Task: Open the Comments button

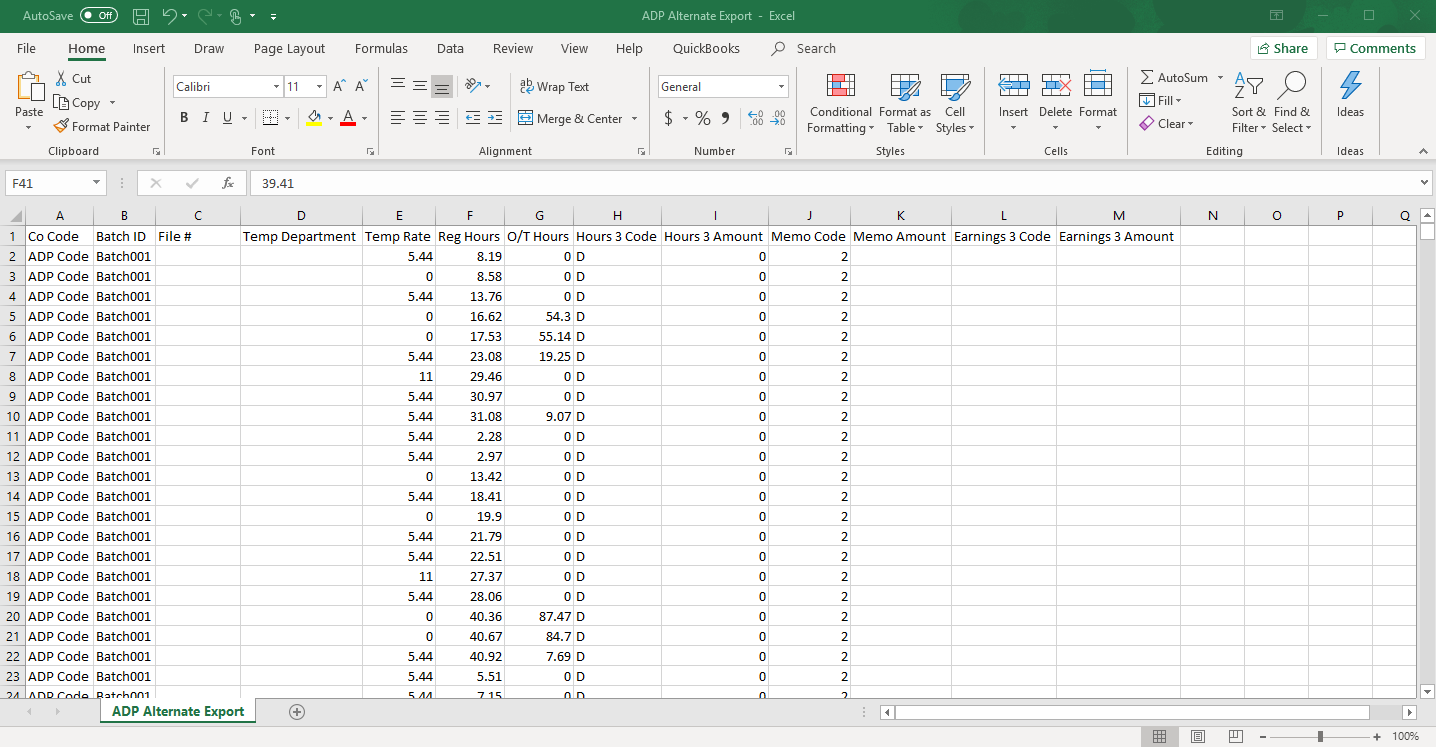Action: pyautogui.click(x=1376, y=48)
